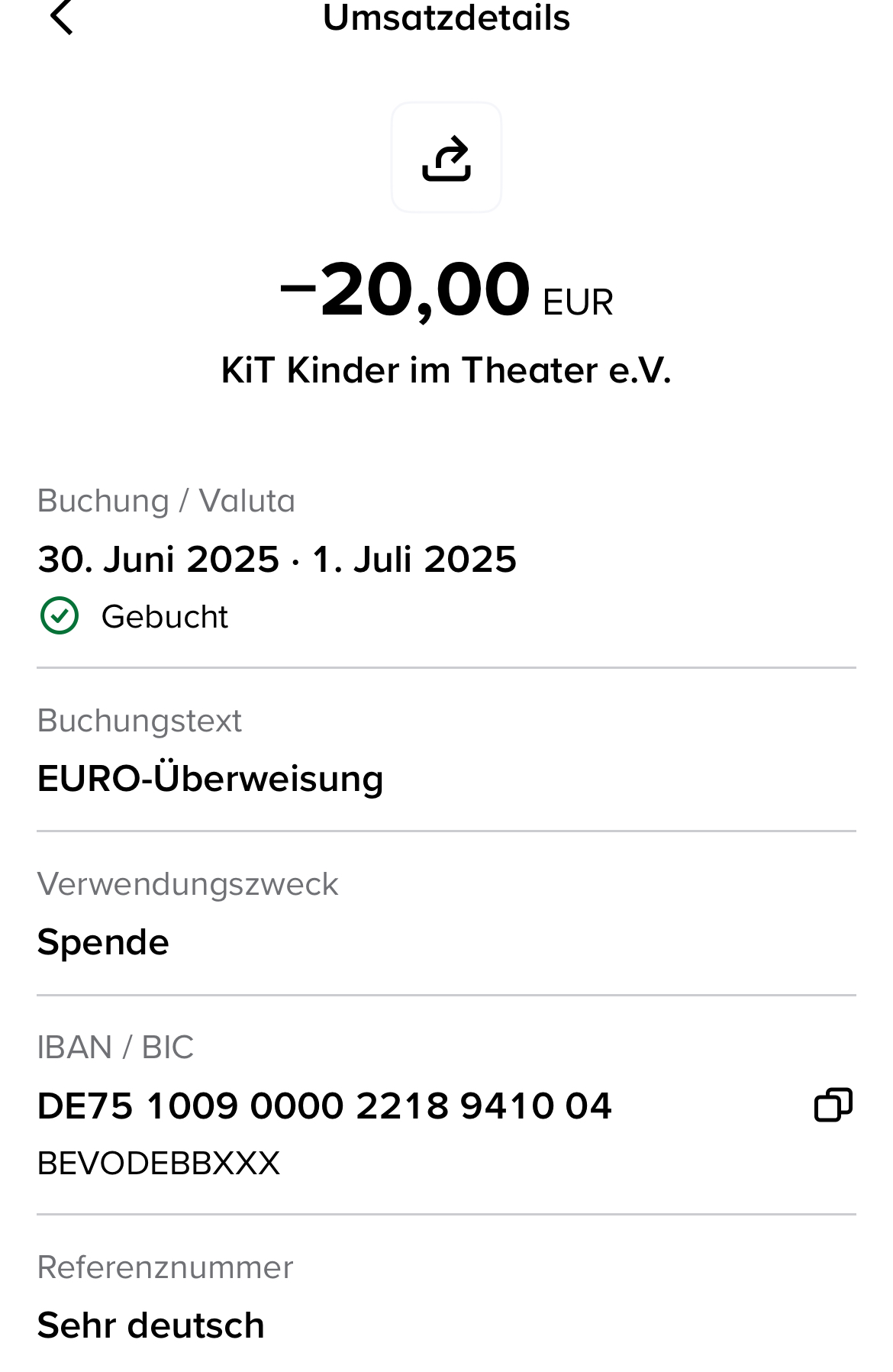Tap the Buchungstext label
The height and width of the screenshot is (1372, 893).
(140, 721)
